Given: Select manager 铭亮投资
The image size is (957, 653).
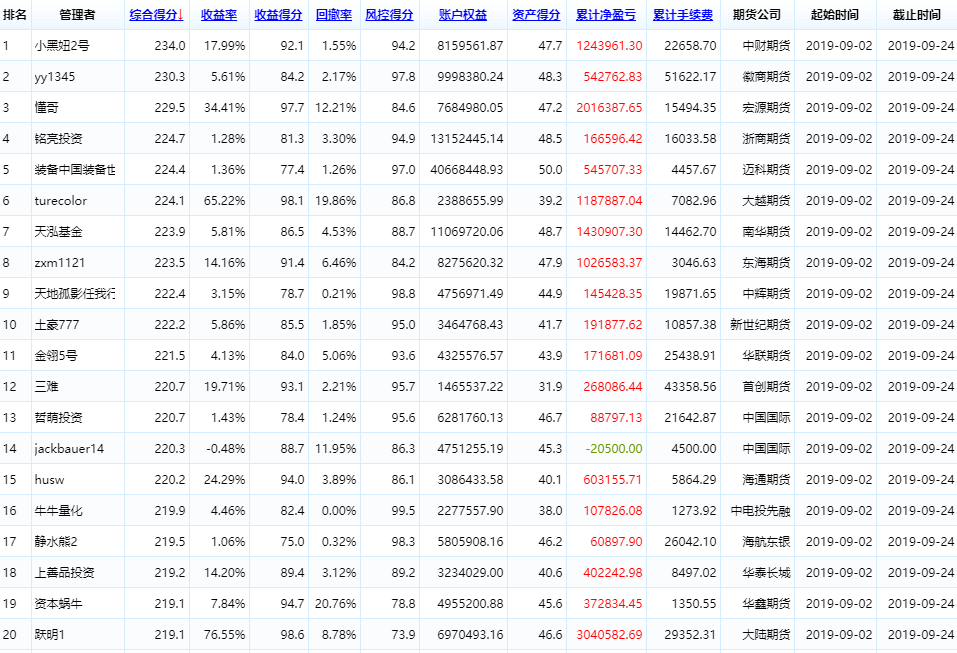Looking at the screenshot, I should point(59,139).
